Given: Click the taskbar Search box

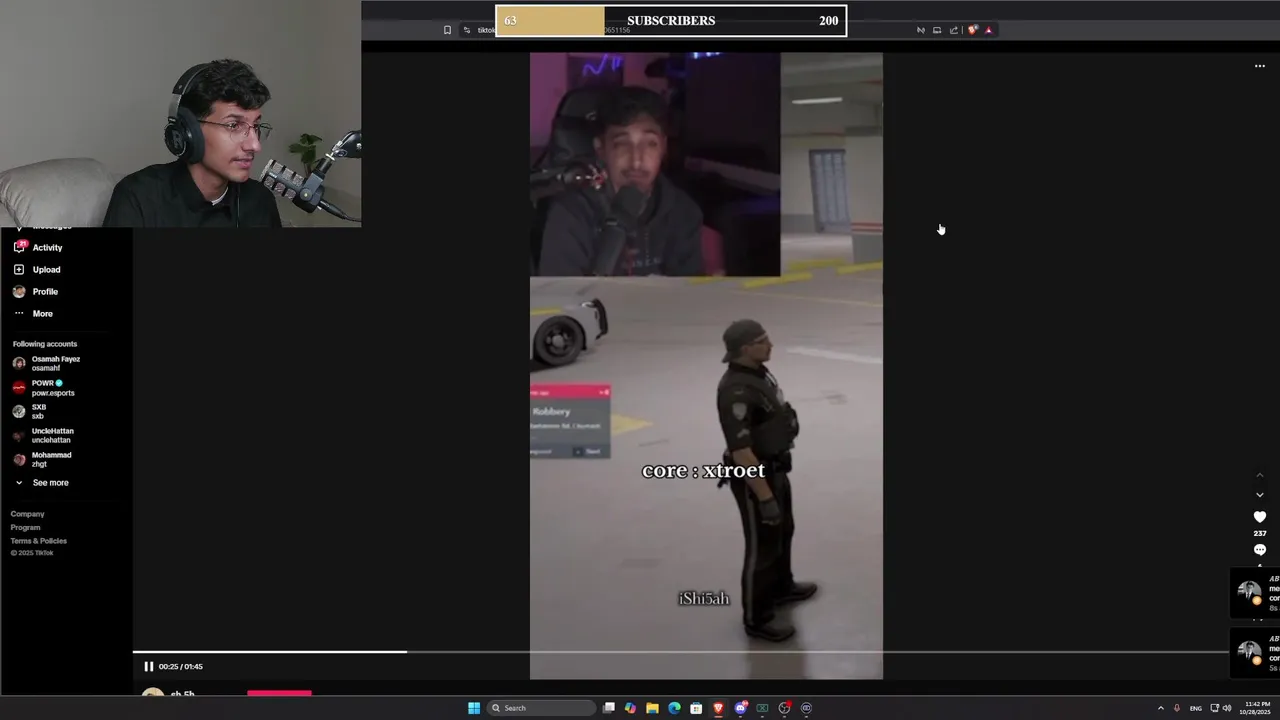Looking at the screenshot, I should click(540, 708).
